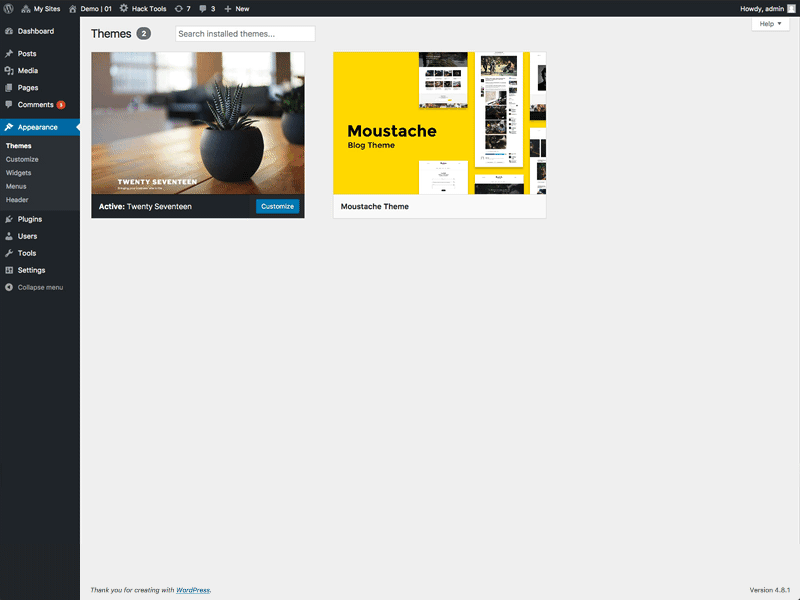Open the Howdy admin account dropdown
The height and width of the screenshot is (600, 800).
[760, 8]
